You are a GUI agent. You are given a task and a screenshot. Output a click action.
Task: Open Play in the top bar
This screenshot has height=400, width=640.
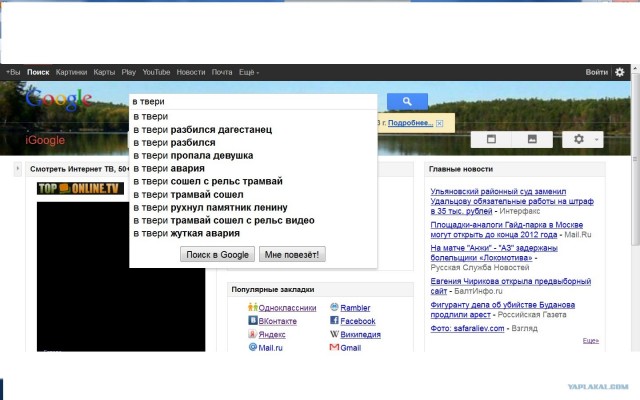(129, 72)
